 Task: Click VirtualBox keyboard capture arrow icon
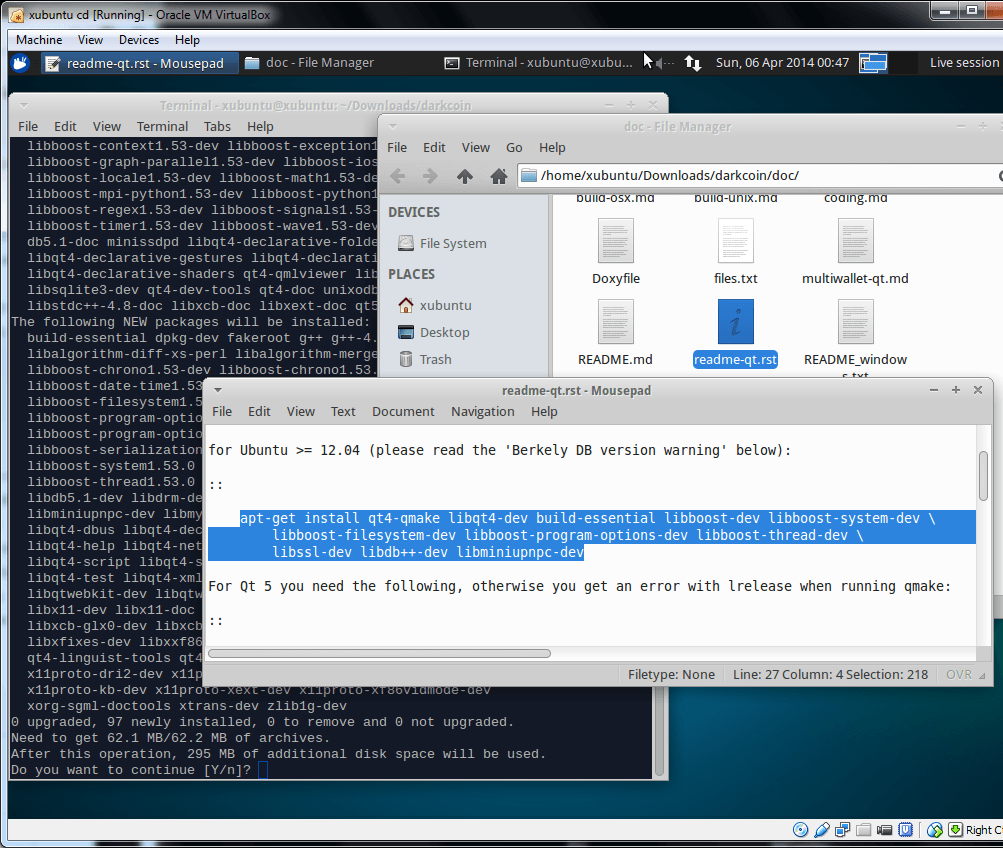point(955,829)
